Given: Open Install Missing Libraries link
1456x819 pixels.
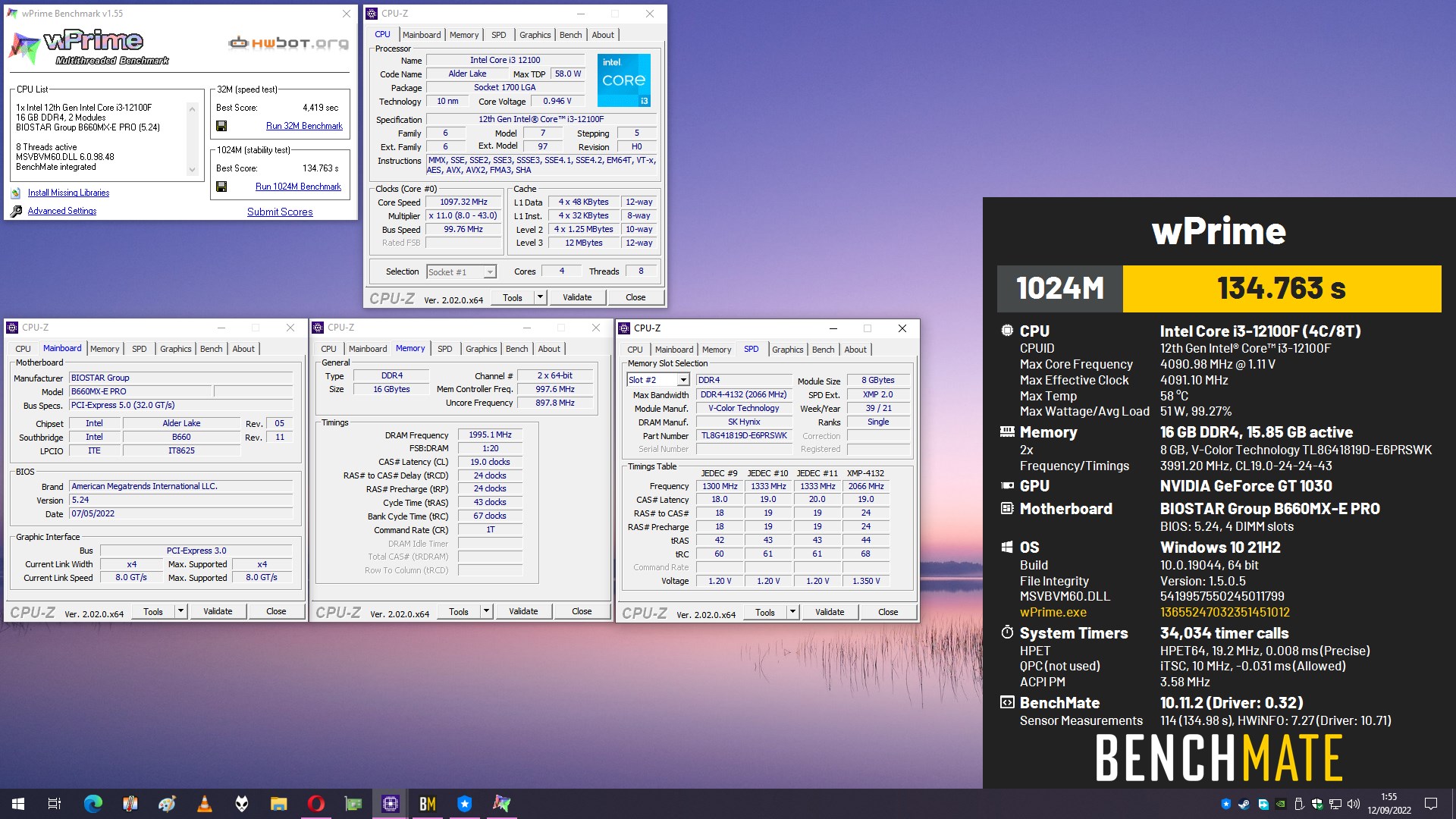Looking at the screenshot, I should pyautogui.click(x=68, y=193).
